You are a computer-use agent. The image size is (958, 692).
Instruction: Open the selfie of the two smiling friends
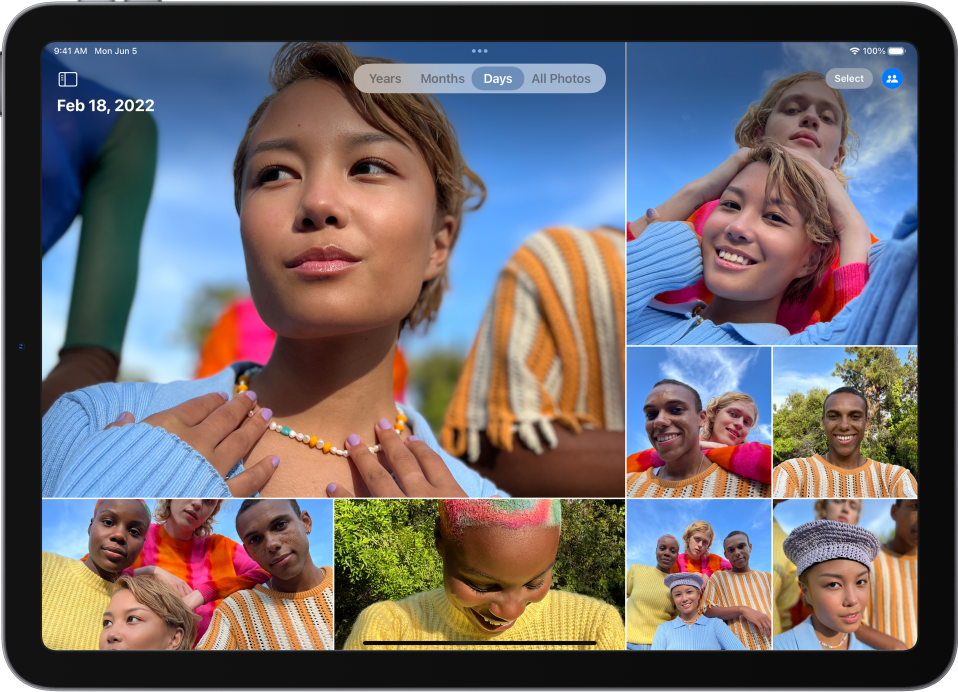(x=697, y=420)
